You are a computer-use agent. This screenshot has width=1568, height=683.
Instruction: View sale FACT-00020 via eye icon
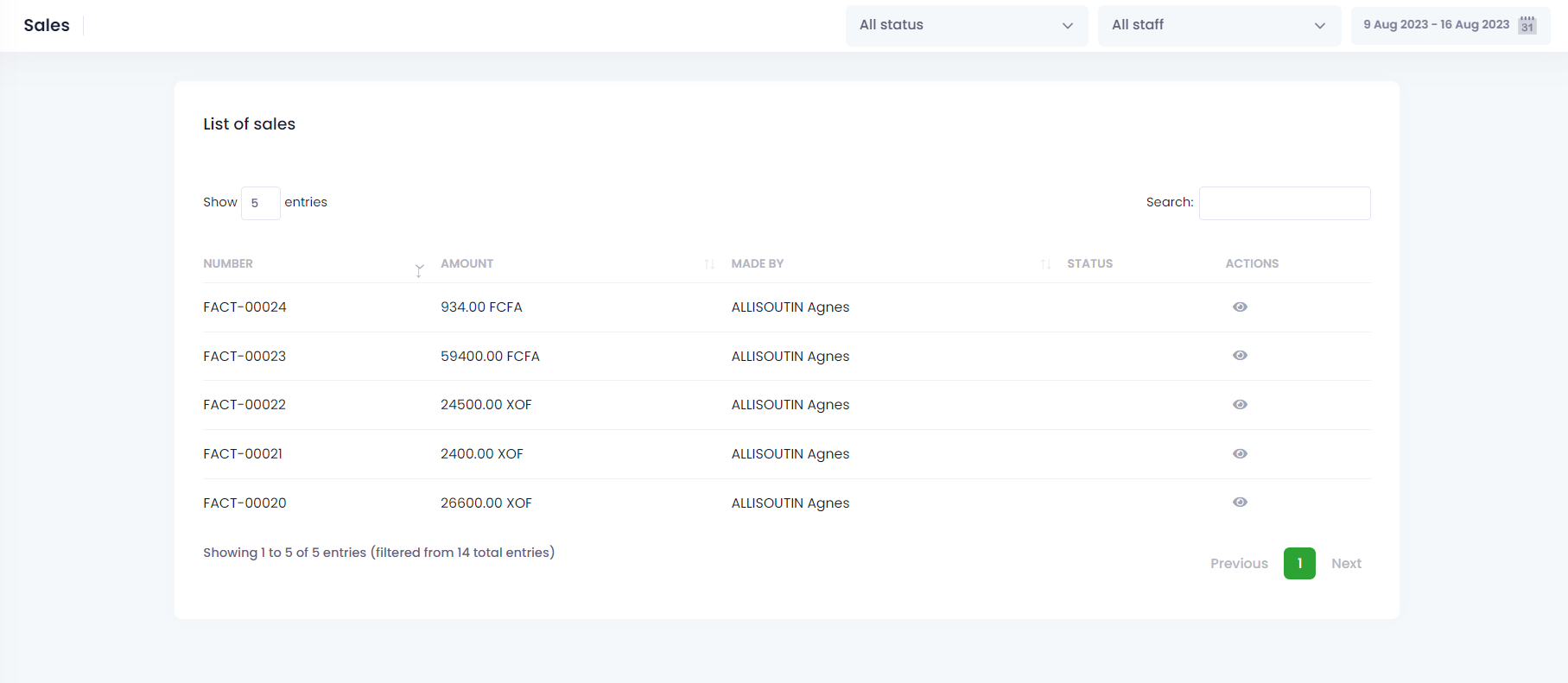tap(1240, 503)
